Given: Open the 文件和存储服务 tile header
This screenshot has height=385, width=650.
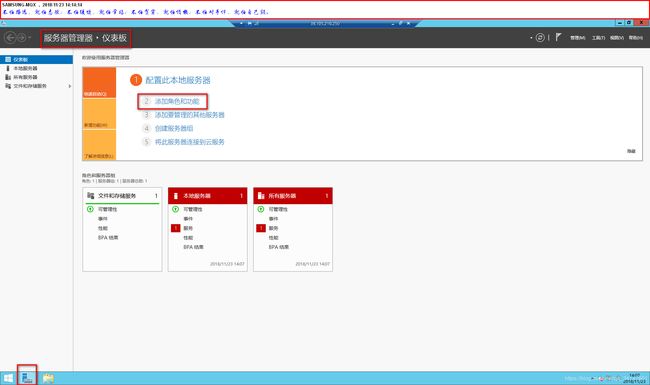Looking at the screenshot, I should [x=122, y=196].
